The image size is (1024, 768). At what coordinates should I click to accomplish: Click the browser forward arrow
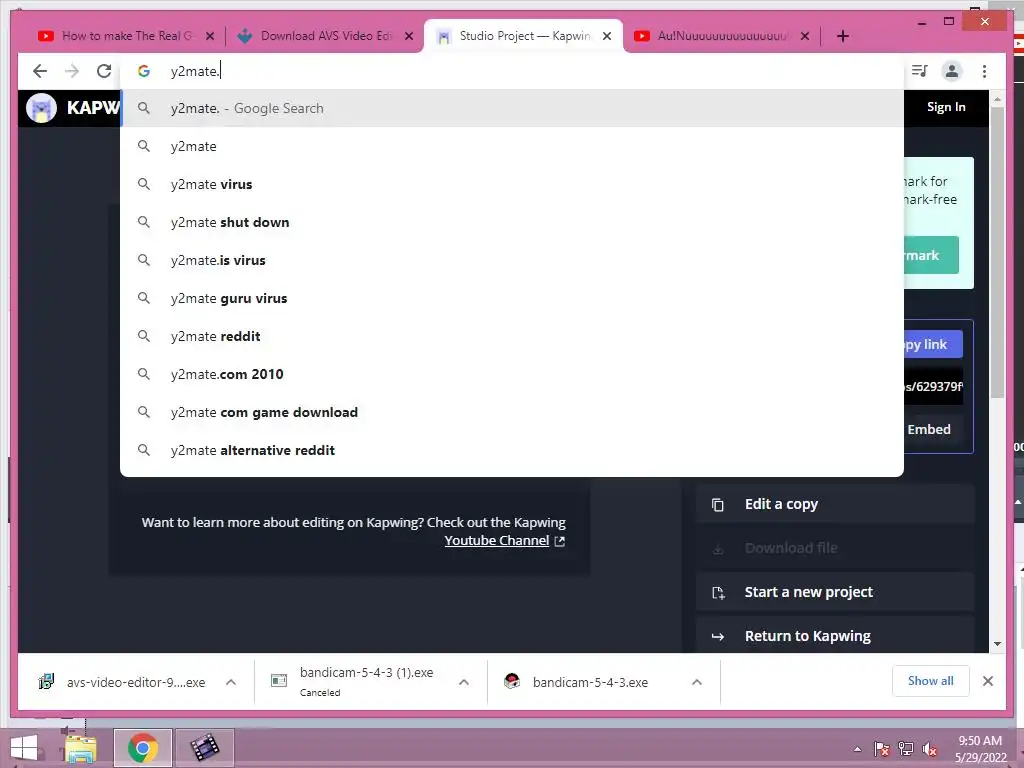[x=72, y=71]
